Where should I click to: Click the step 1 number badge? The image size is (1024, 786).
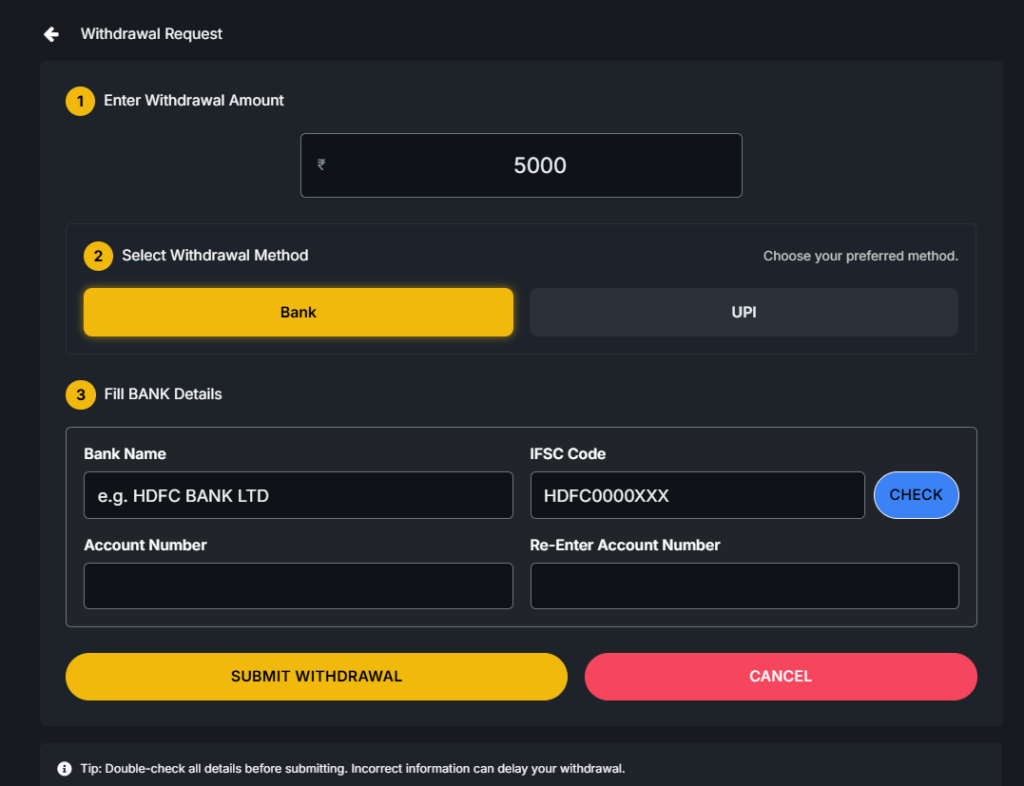[80, 101]
